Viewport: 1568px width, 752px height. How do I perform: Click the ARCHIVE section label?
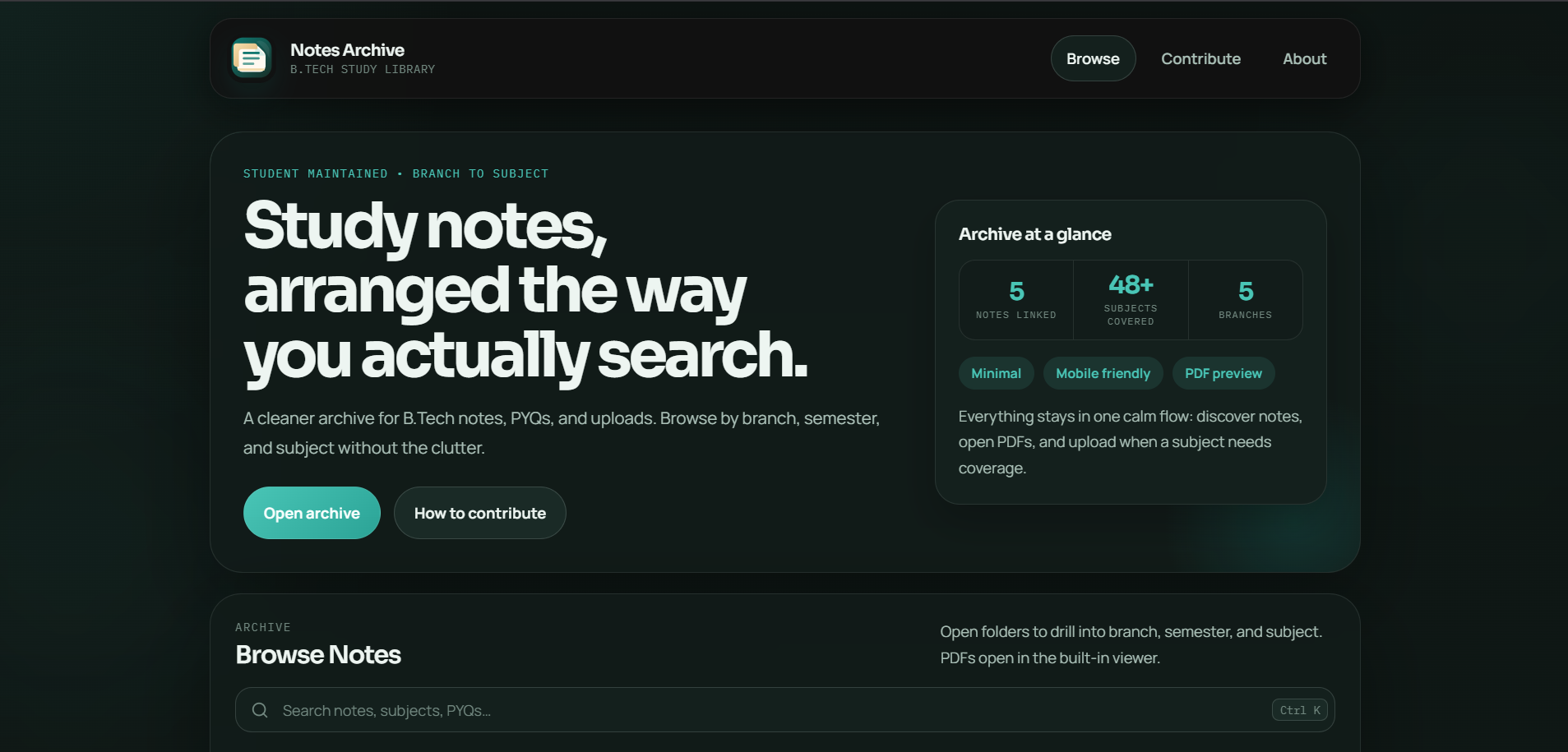pyautogui.click(x=263, y=626)
